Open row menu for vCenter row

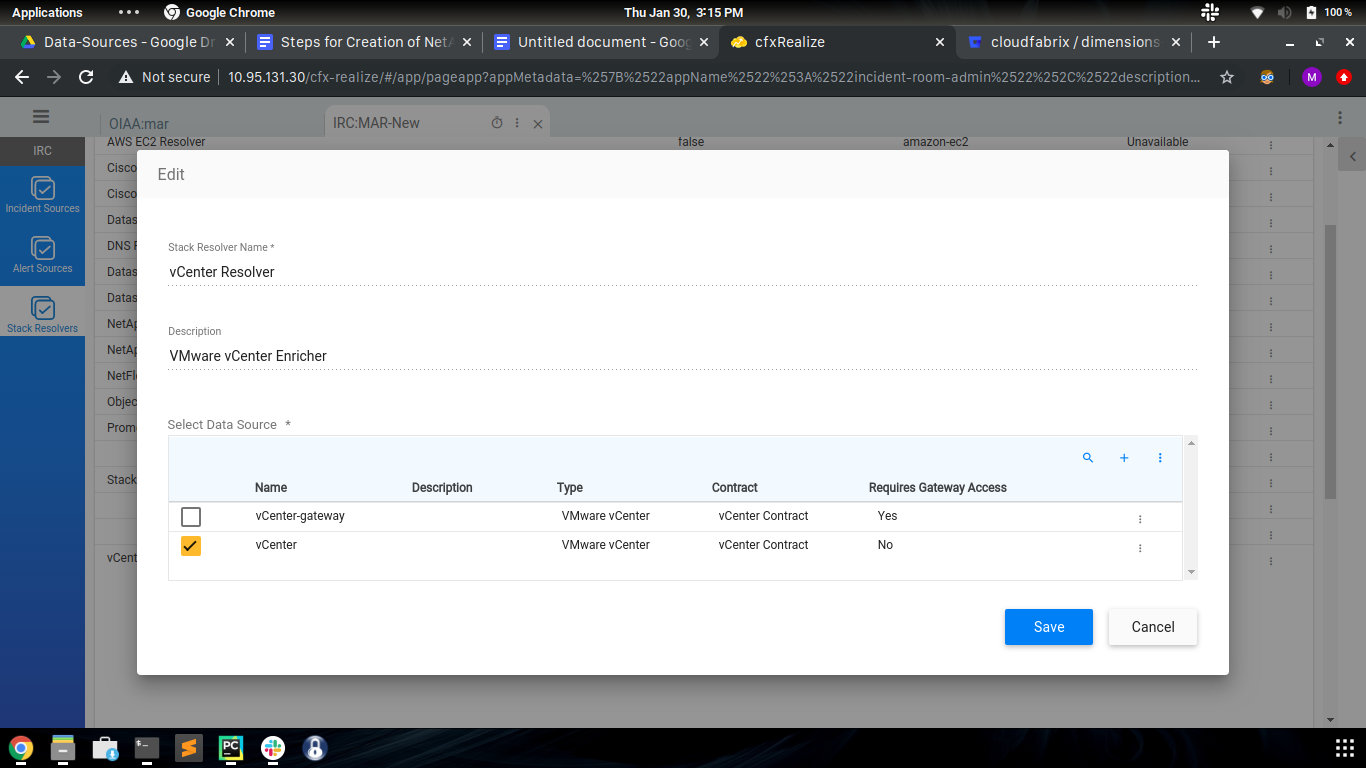pos(1140,548)
